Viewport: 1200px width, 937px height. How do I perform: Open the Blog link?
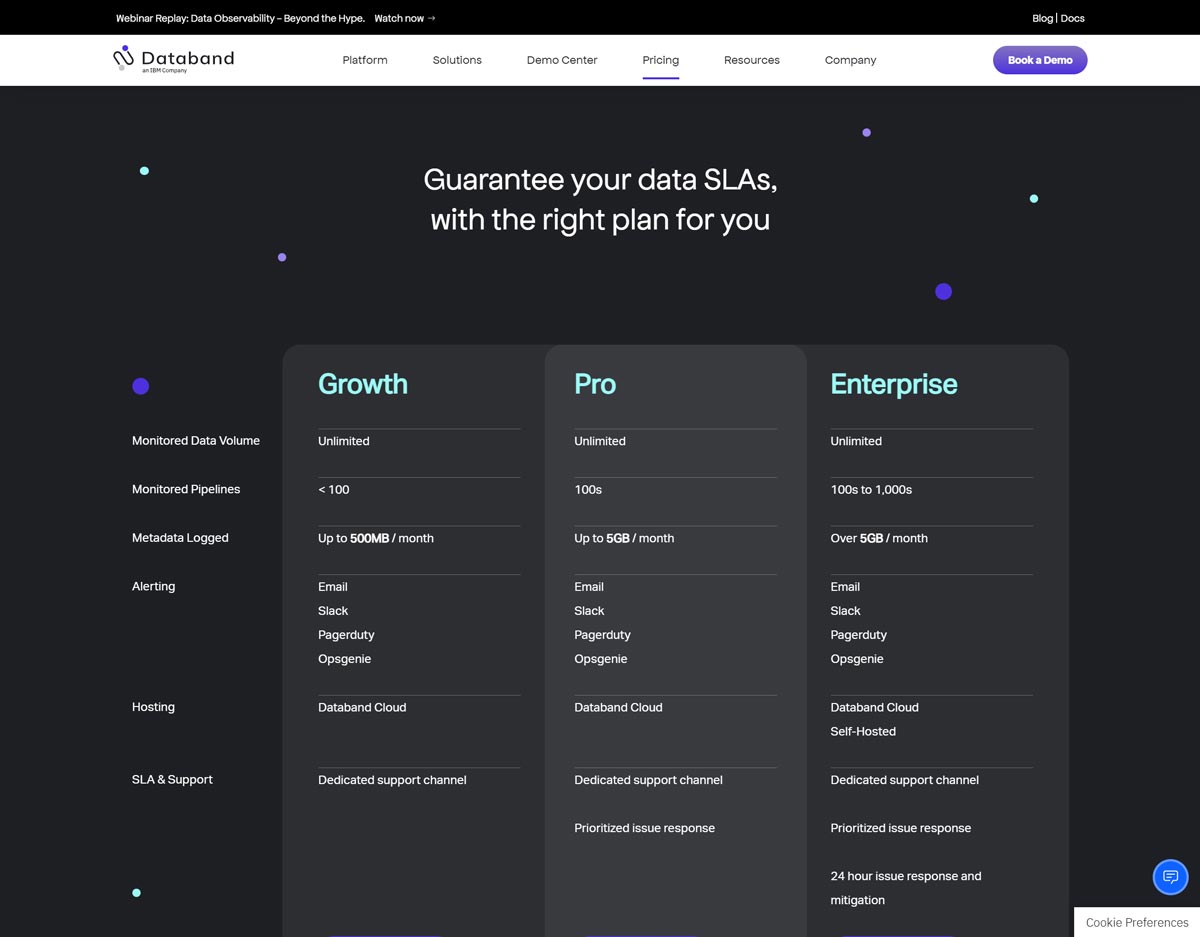[x=1042, y=18]
